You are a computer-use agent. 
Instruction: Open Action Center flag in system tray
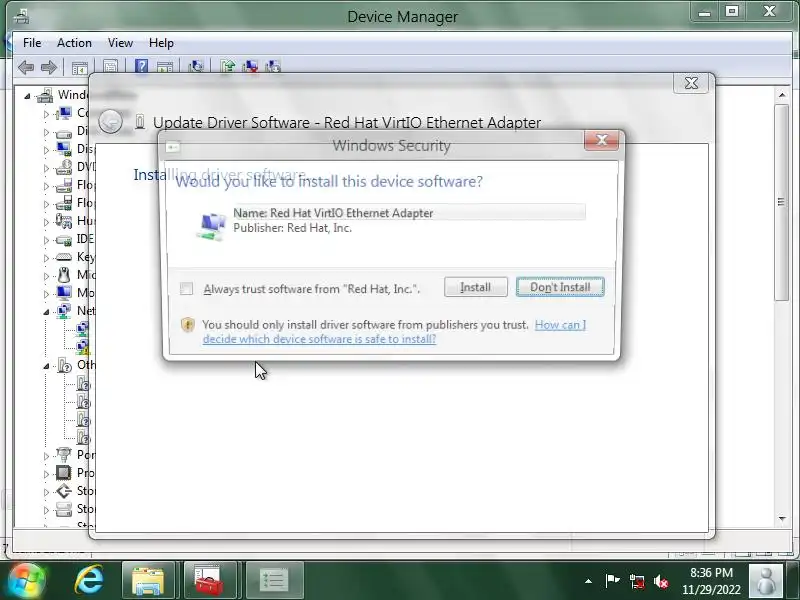(x=612, y=581)
